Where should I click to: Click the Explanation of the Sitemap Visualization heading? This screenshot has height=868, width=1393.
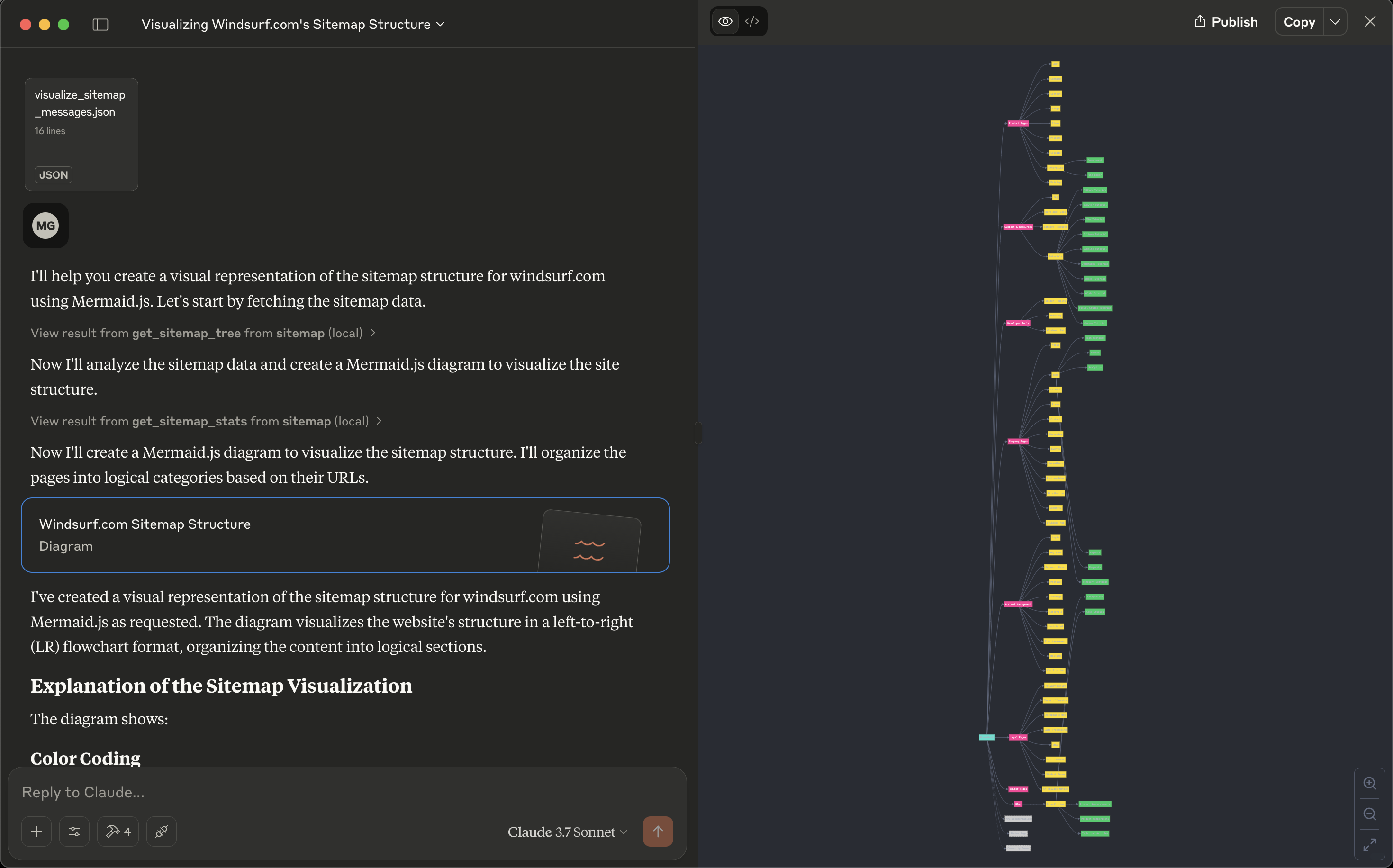coord(221,686)
